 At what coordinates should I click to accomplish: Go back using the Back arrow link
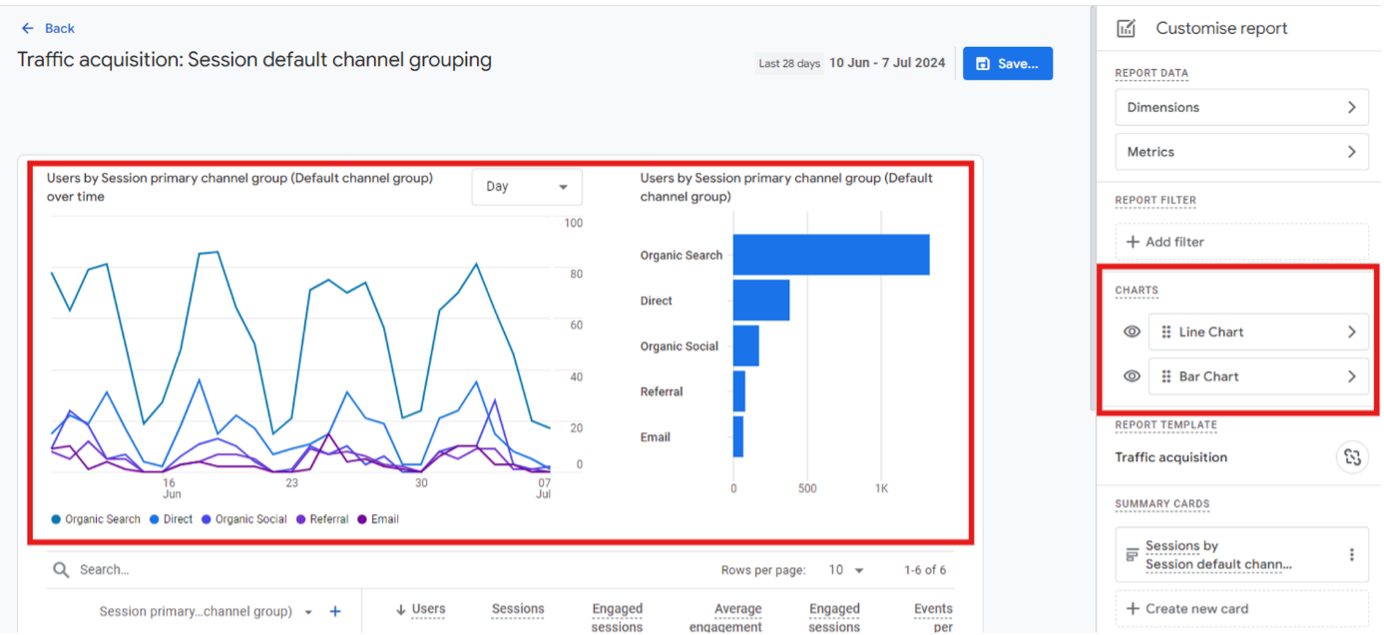[x=48, y=28]
